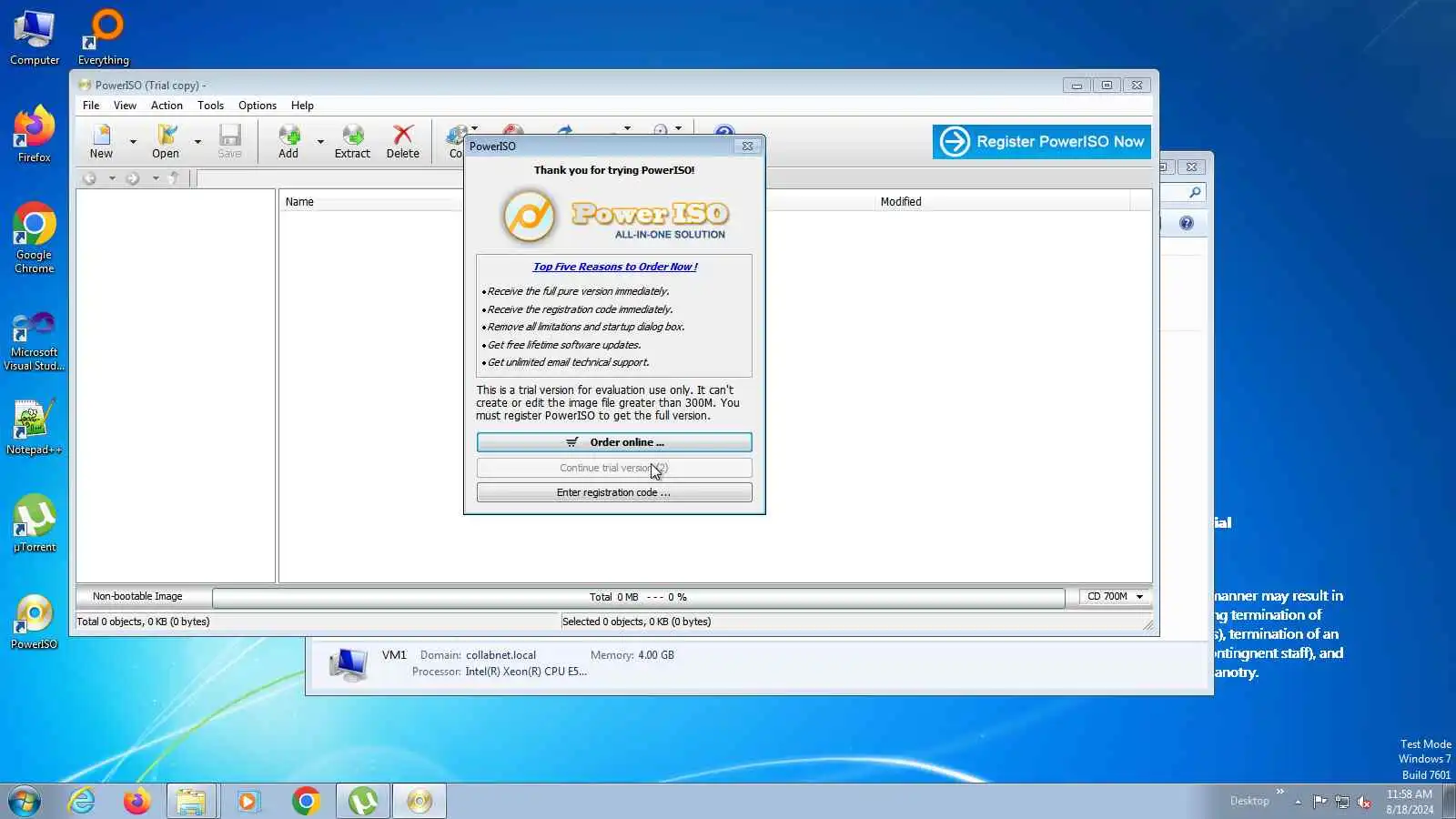
Task: Click the Non-bootable Image status label
Action: click(x=137, y=597)
